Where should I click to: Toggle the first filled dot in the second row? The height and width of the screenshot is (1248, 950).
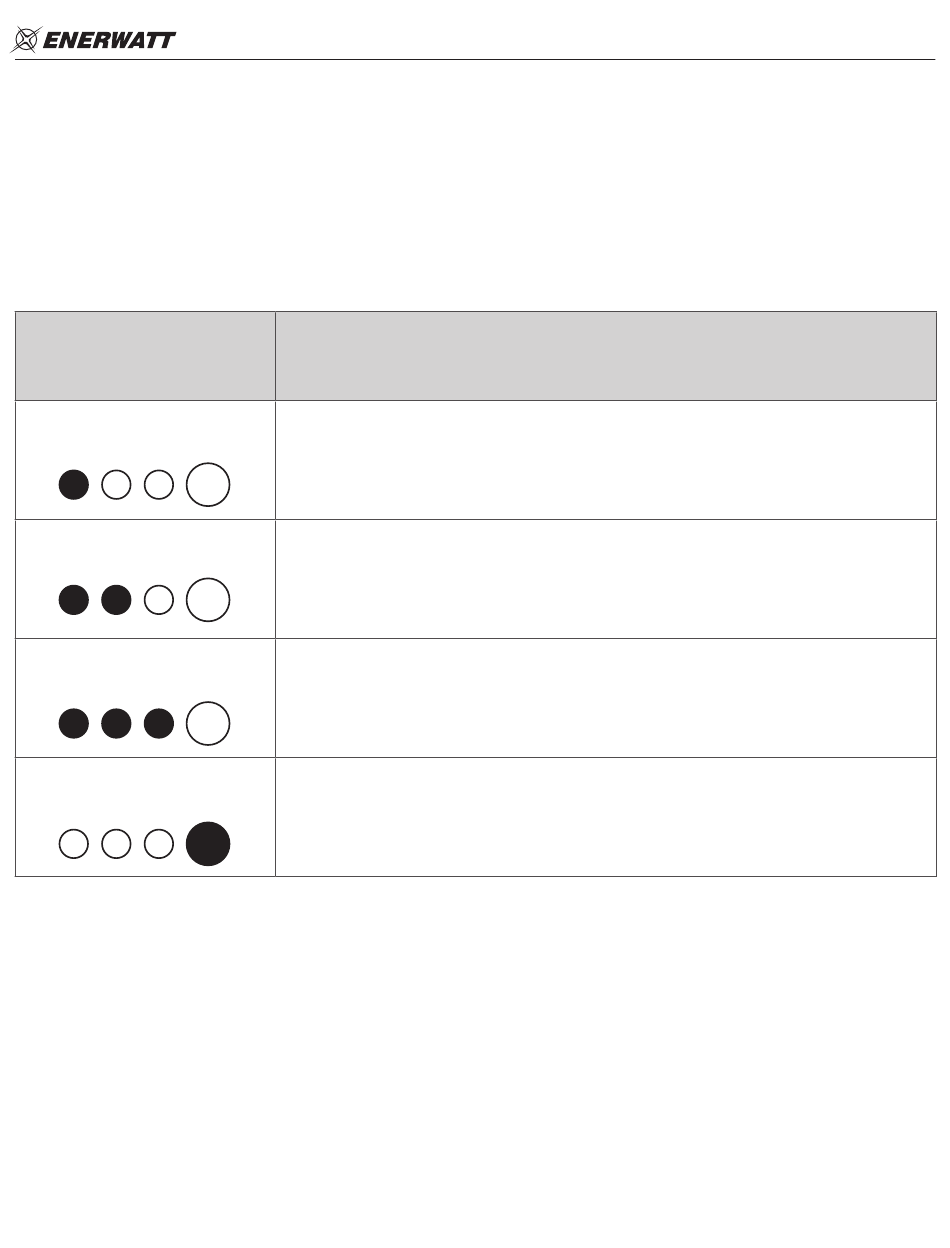74,600
